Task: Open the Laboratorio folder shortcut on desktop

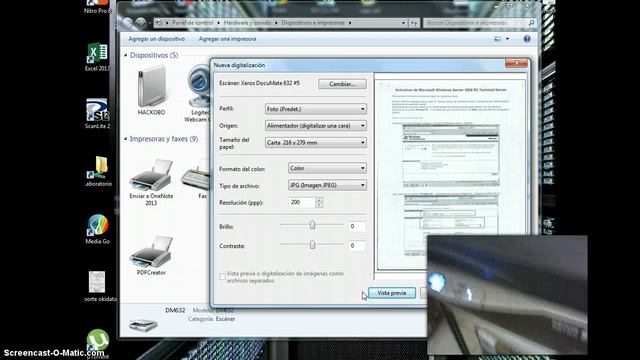Action: (x=98, y=171)
